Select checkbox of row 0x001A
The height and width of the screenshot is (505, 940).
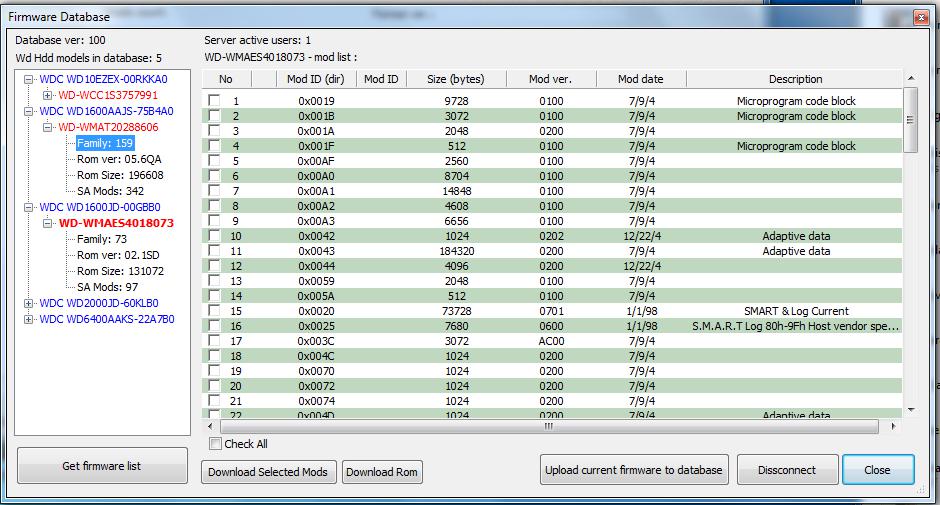point(214,130)
